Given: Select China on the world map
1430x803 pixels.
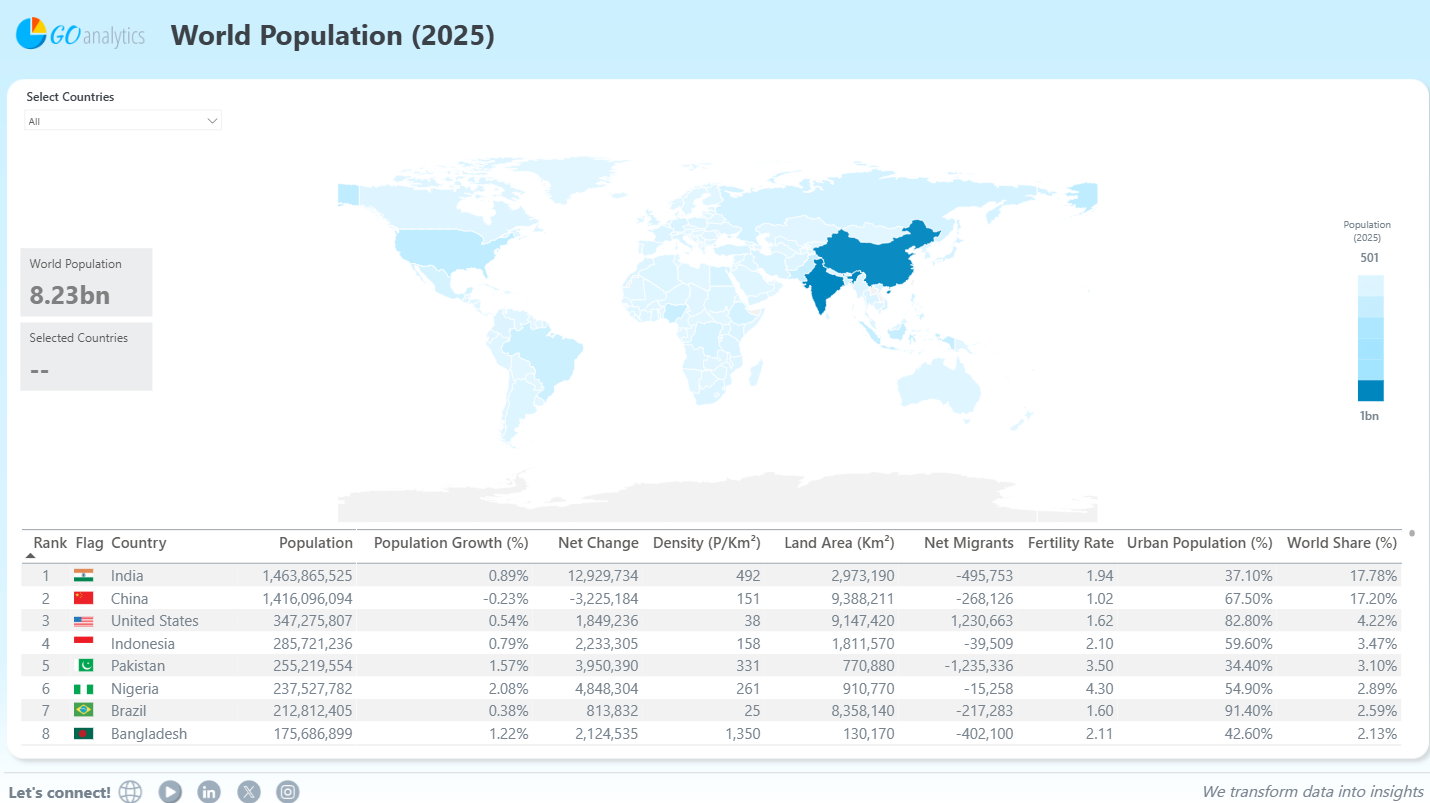Looking at the screenshot, I should coord(872,250).
